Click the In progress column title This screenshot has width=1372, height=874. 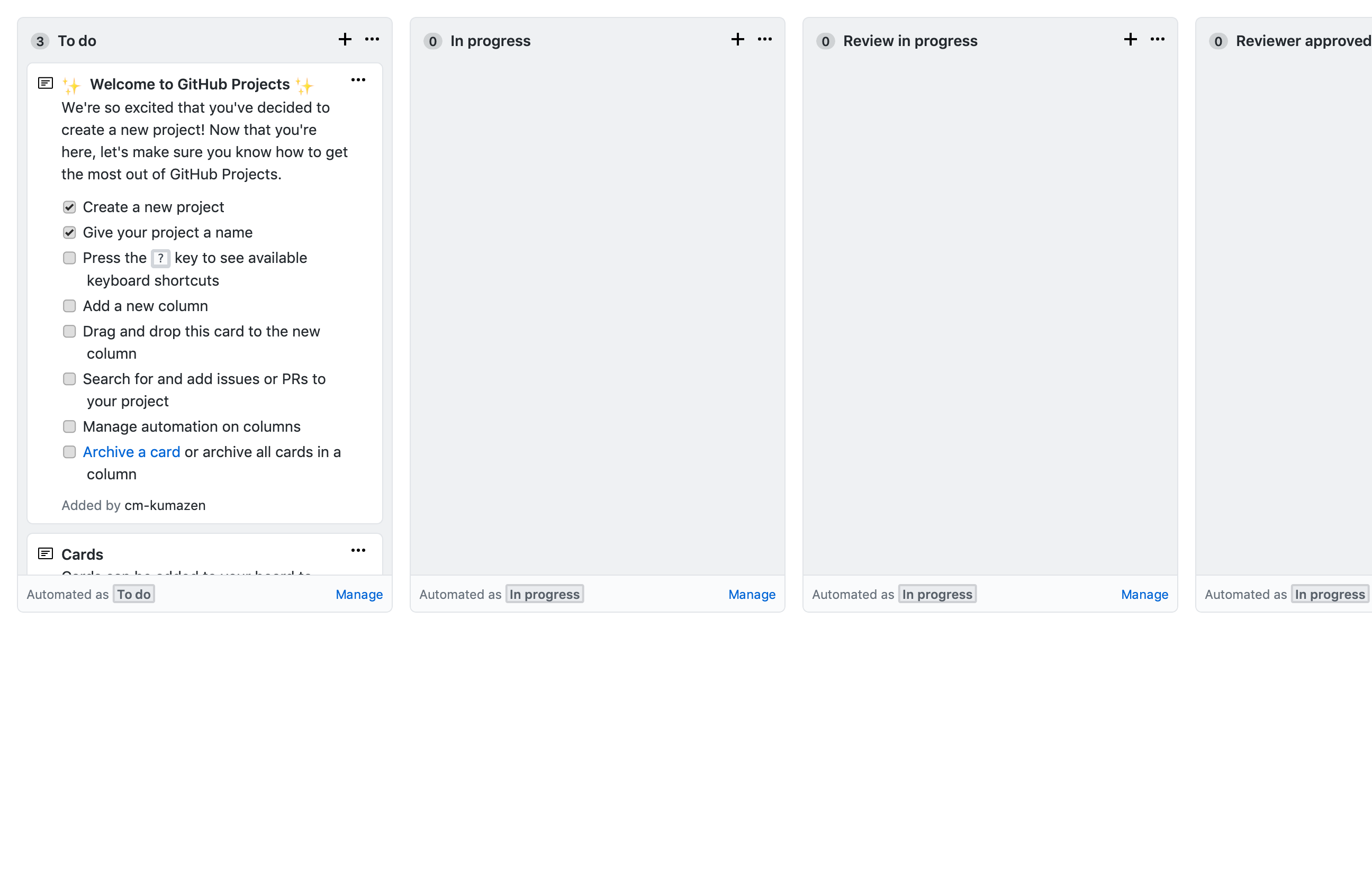click(x=491, y=41)
